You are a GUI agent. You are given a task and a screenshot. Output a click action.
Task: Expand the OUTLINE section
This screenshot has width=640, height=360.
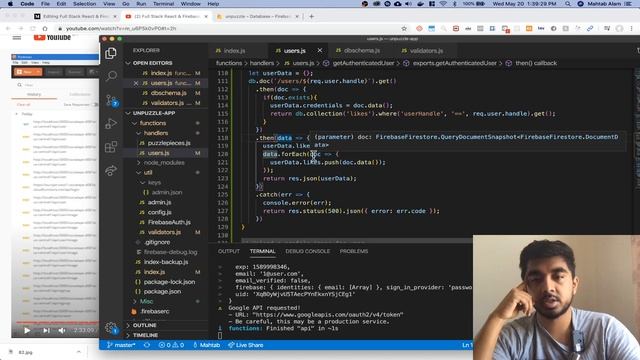[144, 325]
